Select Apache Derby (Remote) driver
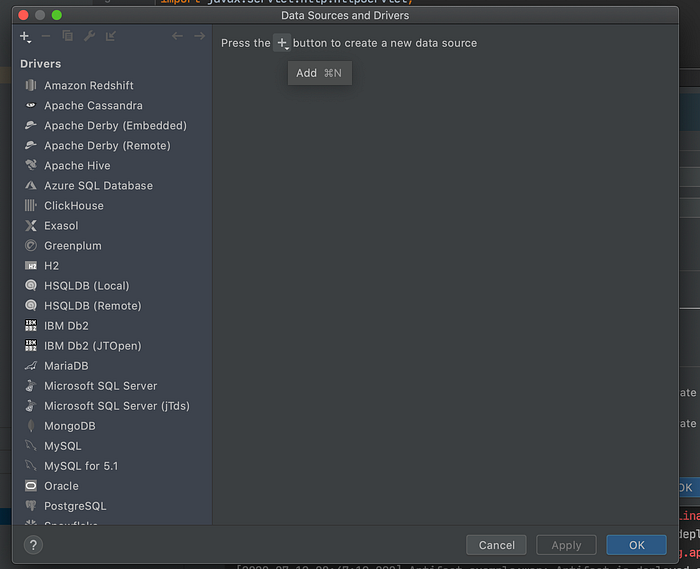This screenshot has height=569, width=700. [x=107, y=145]
